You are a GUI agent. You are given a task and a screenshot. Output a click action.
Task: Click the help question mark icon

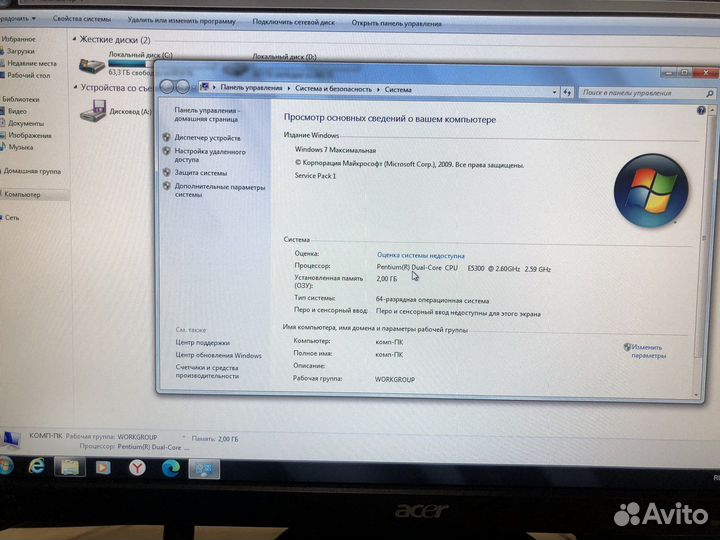tap(701, 110)
